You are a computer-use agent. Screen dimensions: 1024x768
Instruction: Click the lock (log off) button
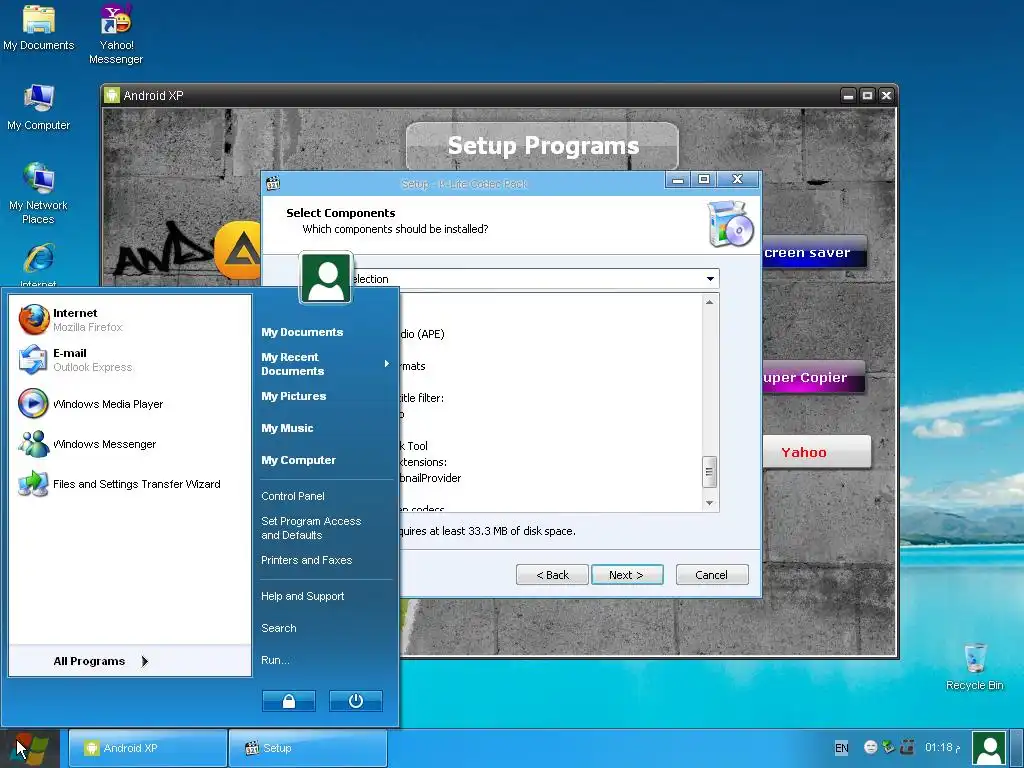(x=289, y=701)
